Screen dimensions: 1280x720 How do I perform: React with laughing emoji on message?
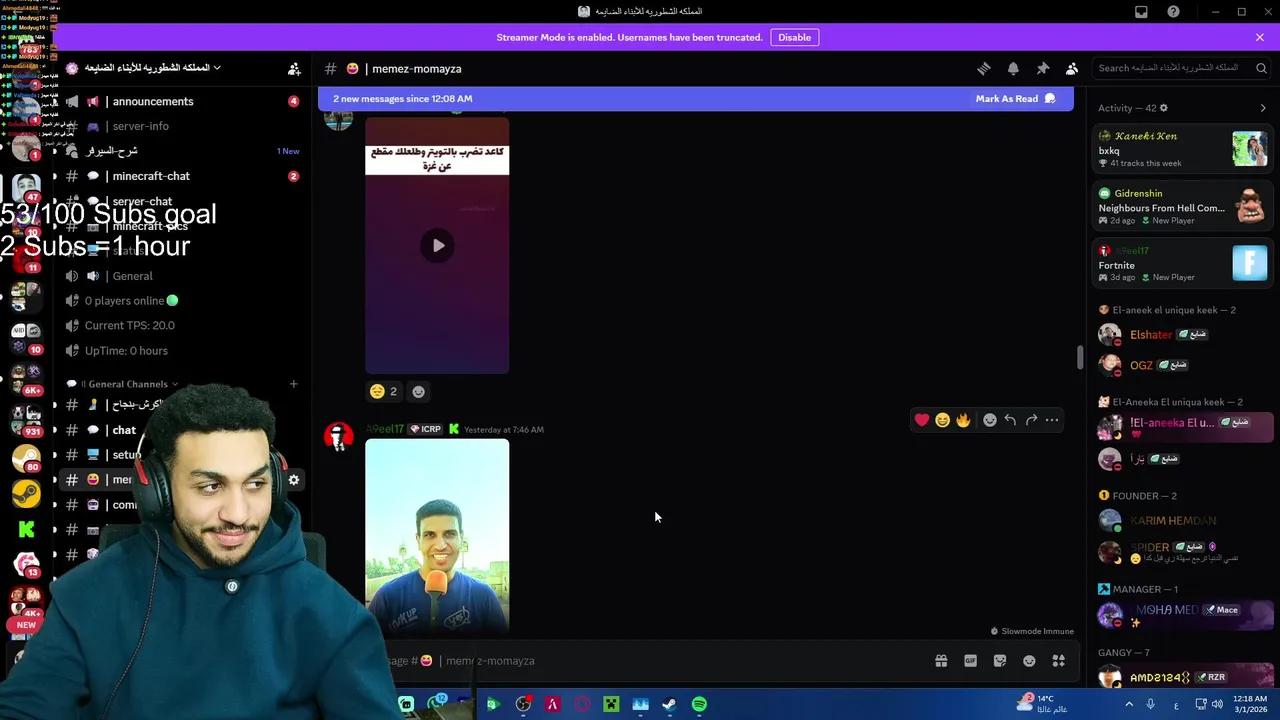pos(942,420)
